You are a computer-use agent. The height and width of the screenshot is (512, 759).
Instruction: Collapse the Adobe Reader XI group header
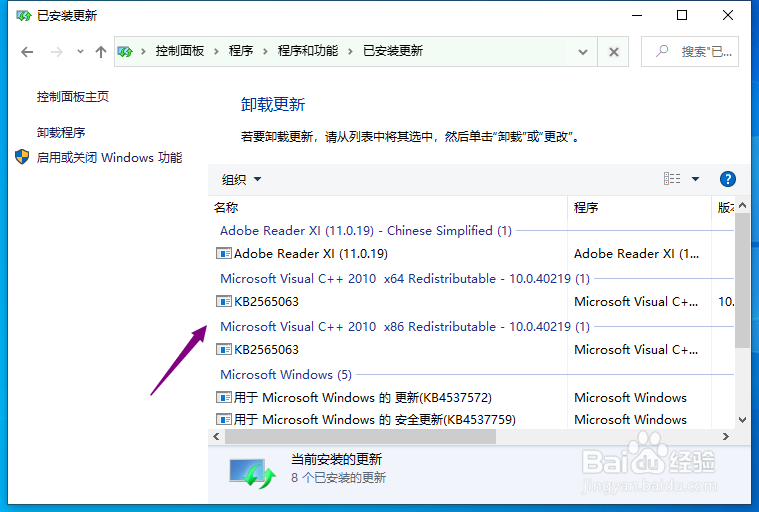366,230
